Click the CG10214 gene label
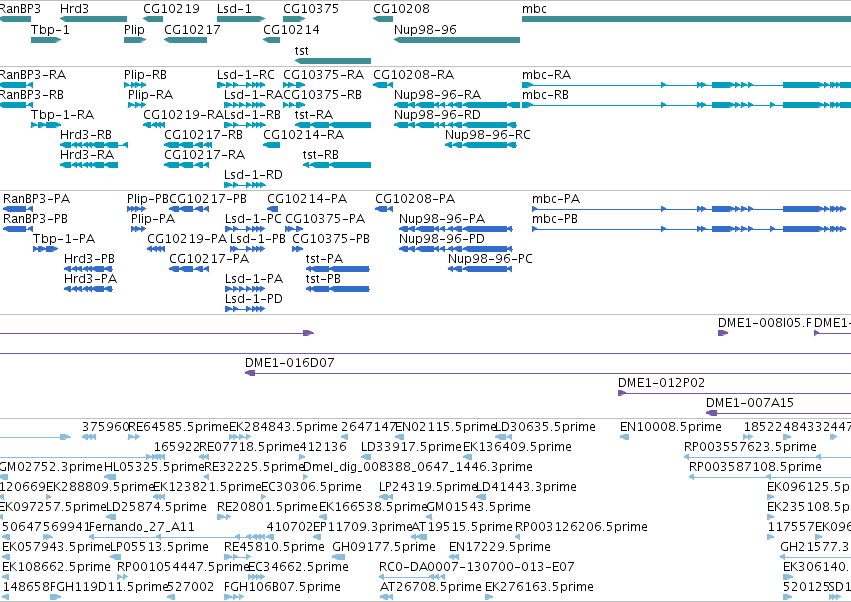 click(291, 29)
